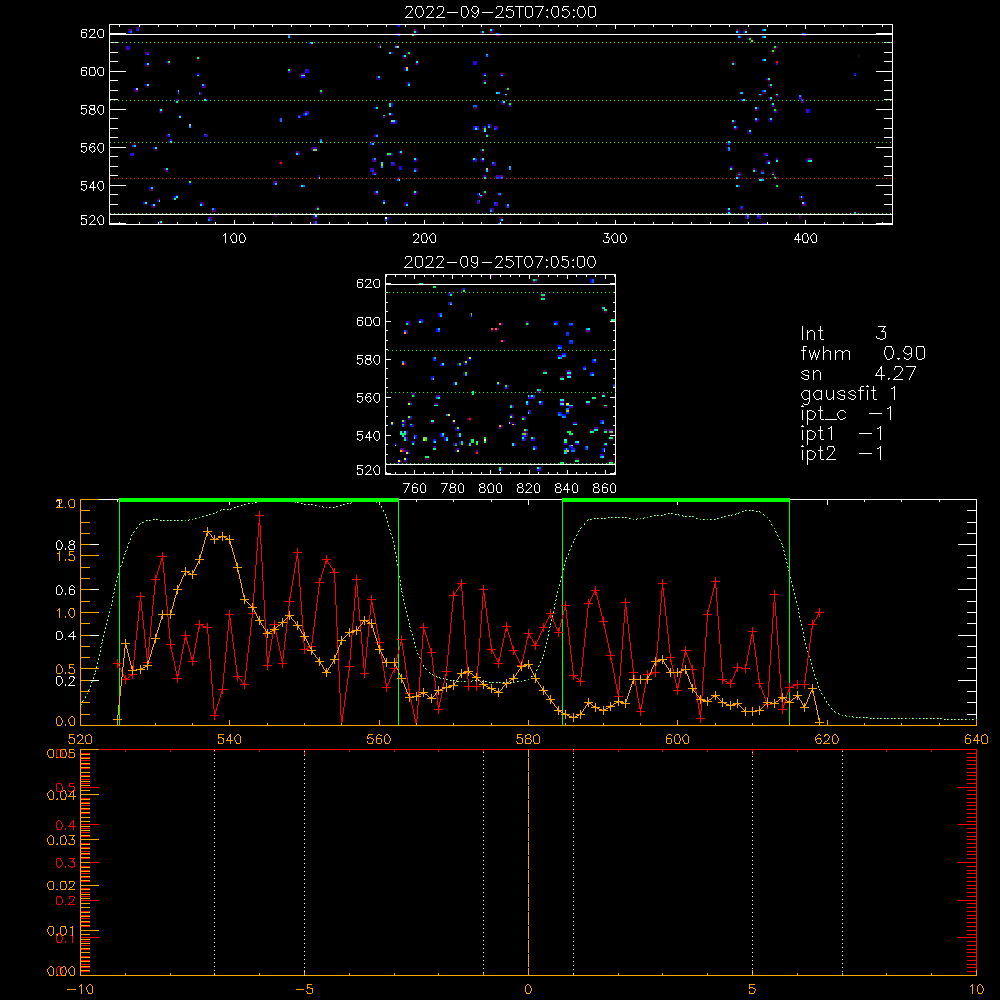Click the right green range bar atop the profile plot

pyautogui.click(x=676, y=500)
